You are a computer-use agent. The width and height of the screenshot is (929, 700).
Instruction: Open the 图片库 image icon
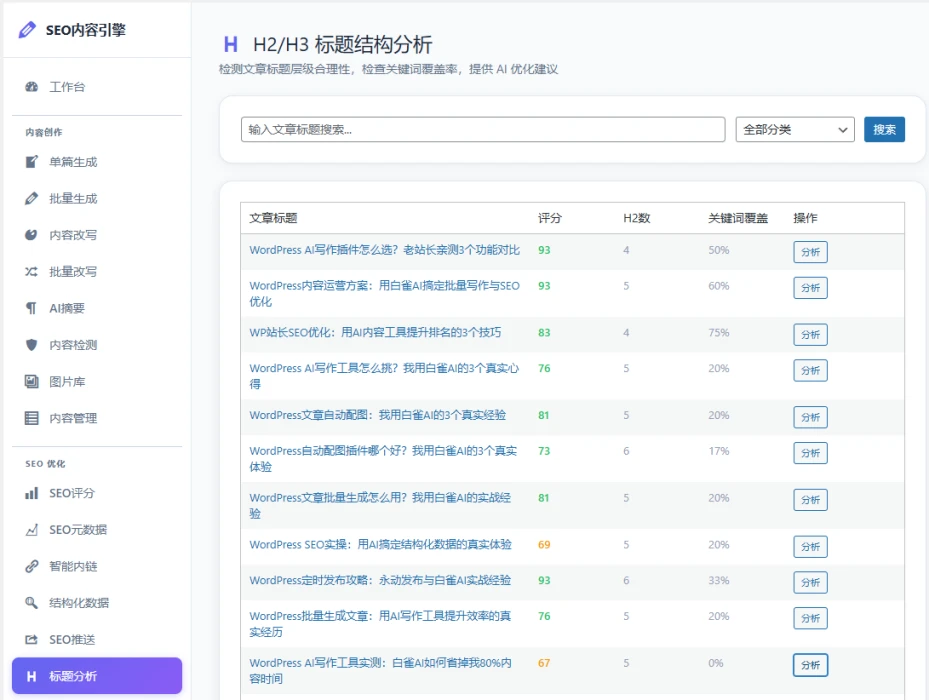(31, 382)
